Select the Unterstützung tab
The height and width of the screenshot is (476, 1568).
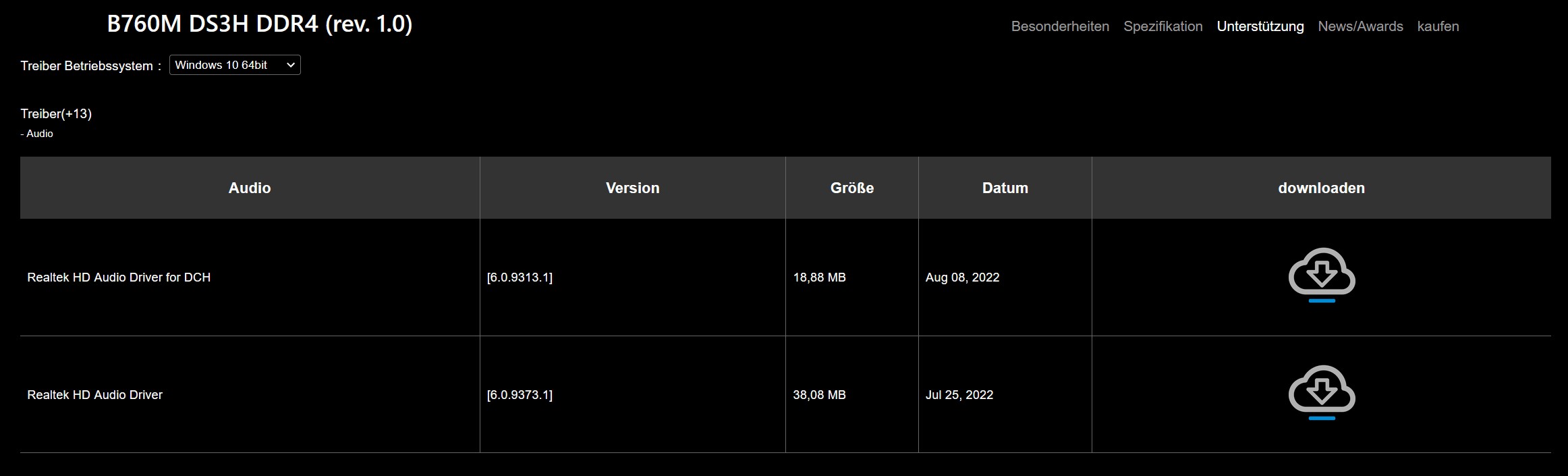point(1260,26)
